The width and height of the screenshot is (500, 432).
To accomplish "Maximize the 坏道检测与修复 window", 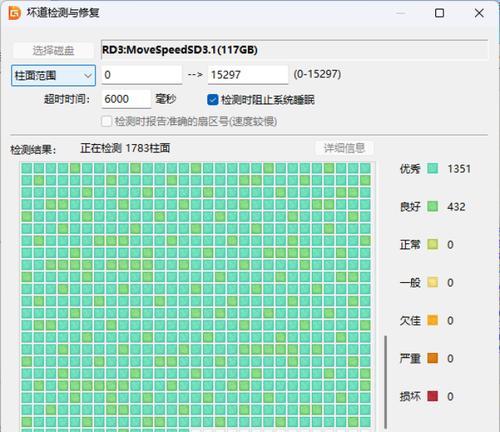I will (439, 13).
